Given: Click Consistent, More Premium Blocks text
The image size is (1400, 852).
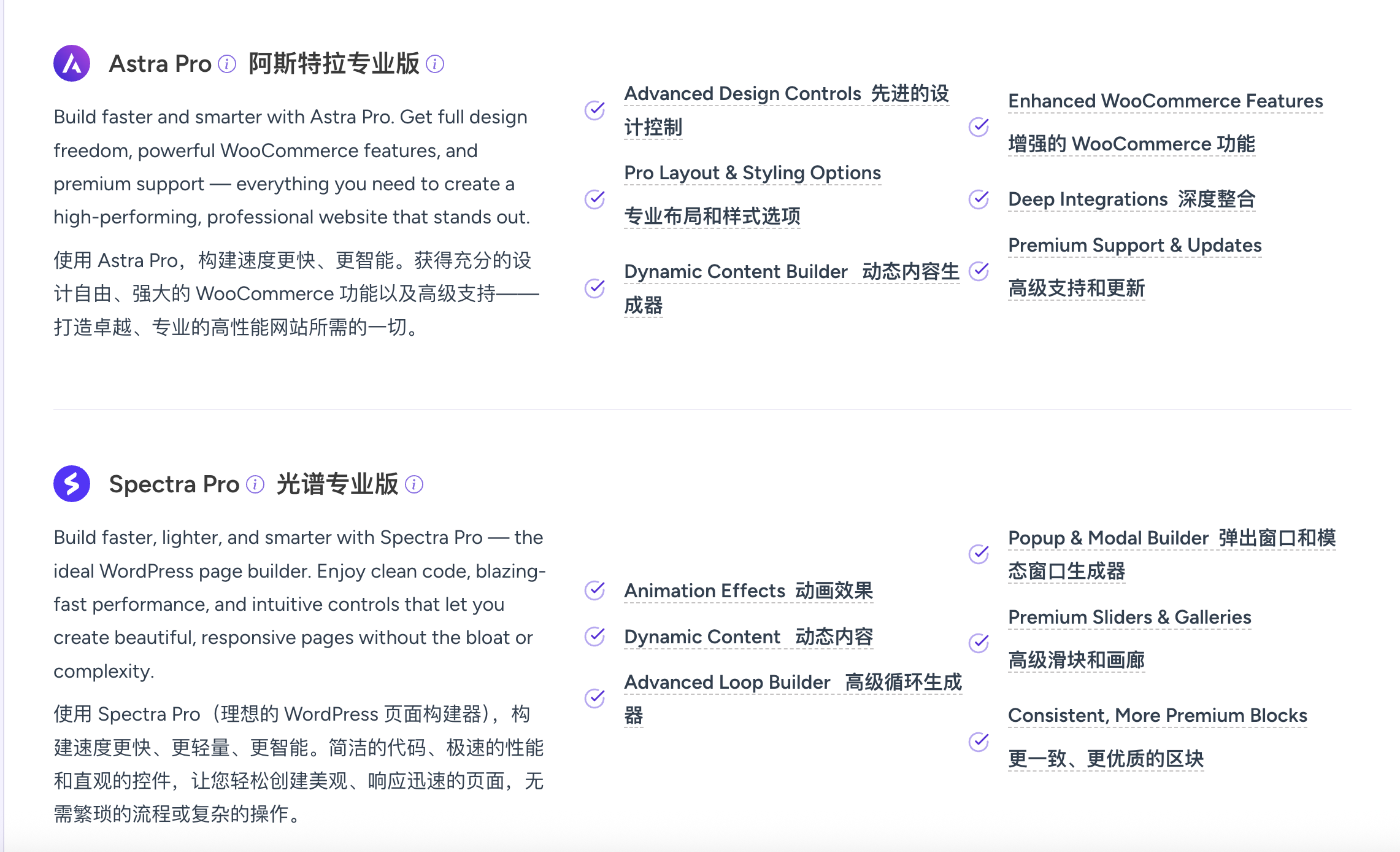Looking at the screenshot, I should coord(1158,716).
